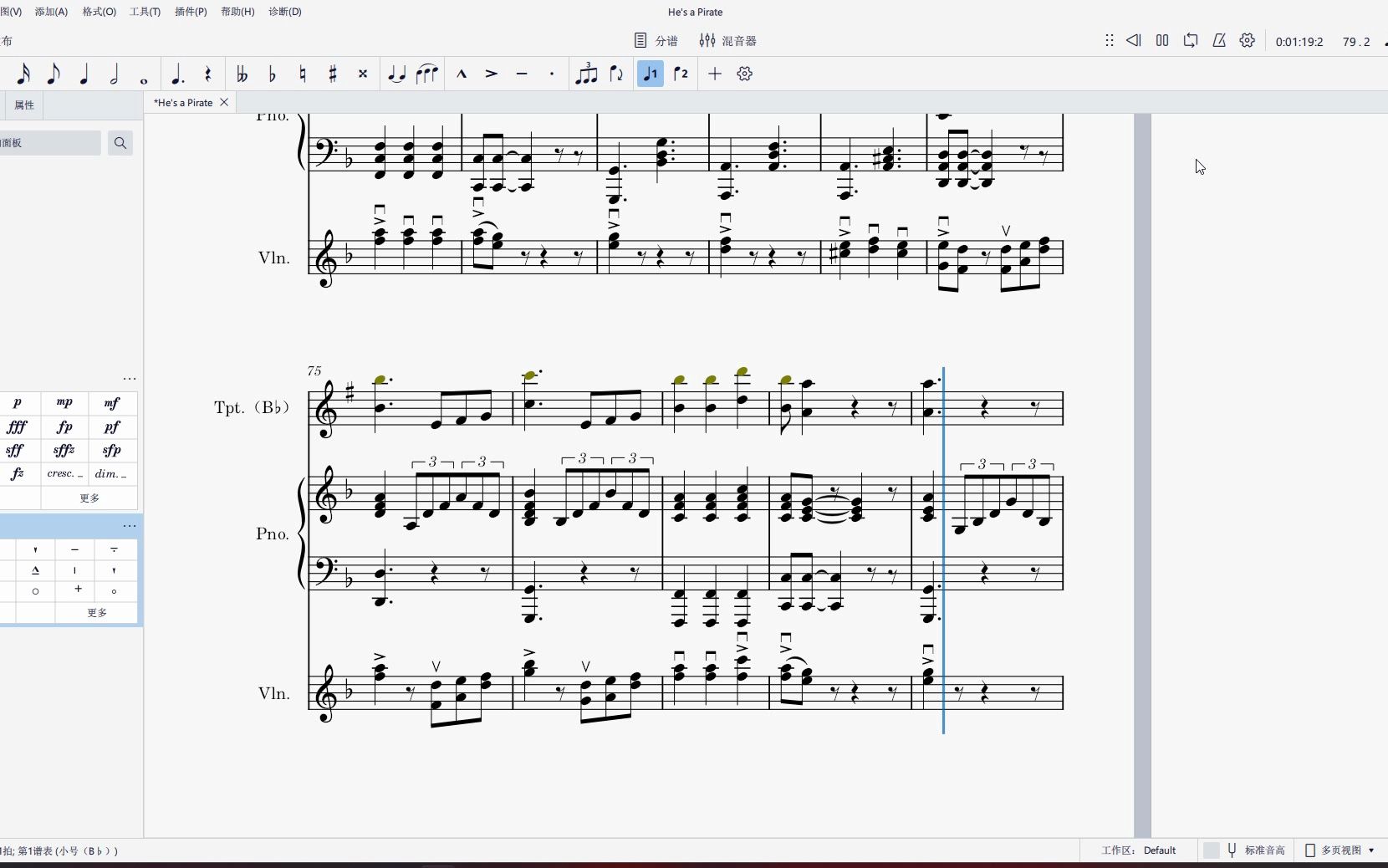Apply the natural accidental

pyautogui.click(x=303, y=74)
